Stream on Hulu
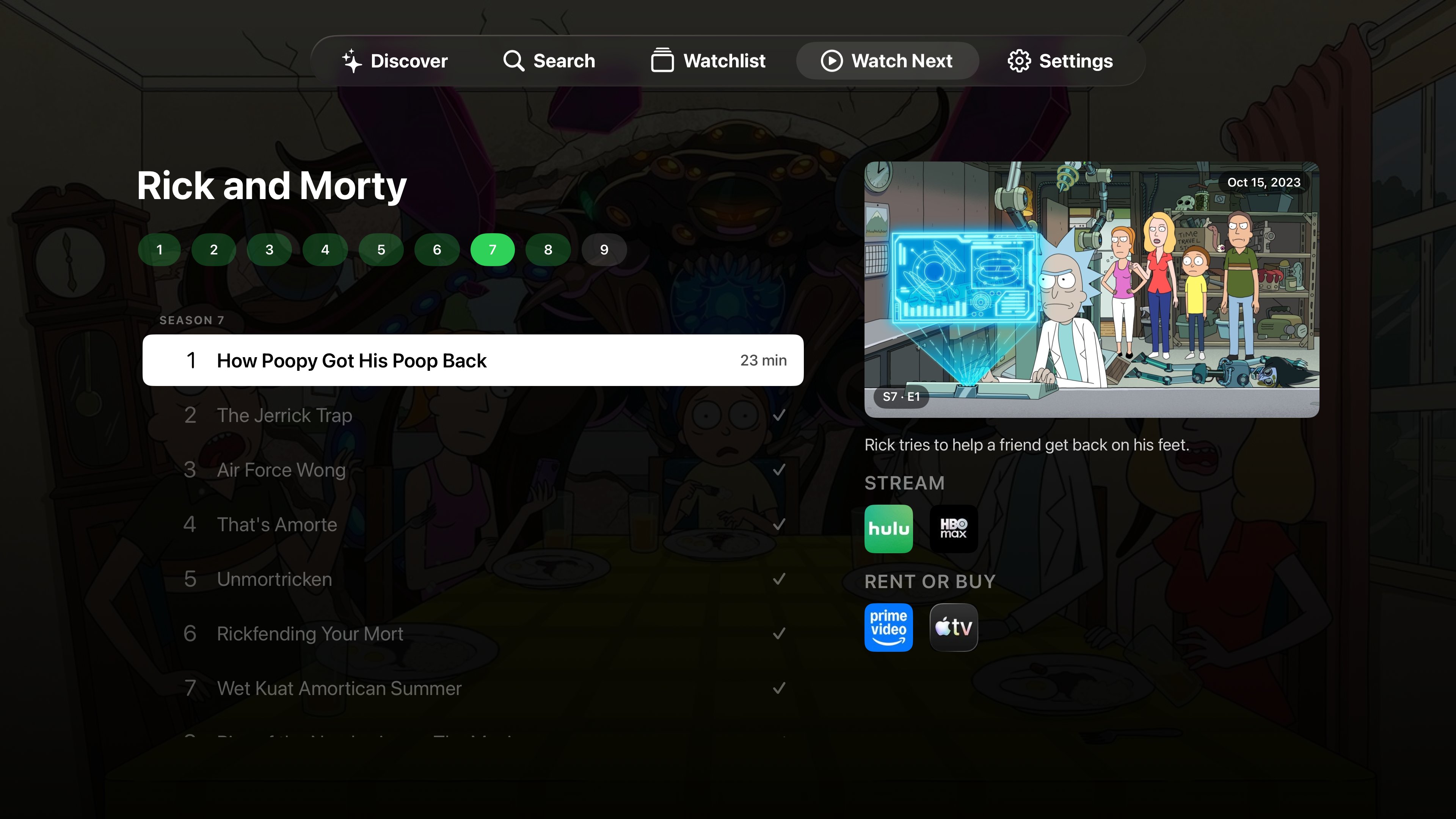The width and height of the screenshot is (1456, 819). [888, 529]
